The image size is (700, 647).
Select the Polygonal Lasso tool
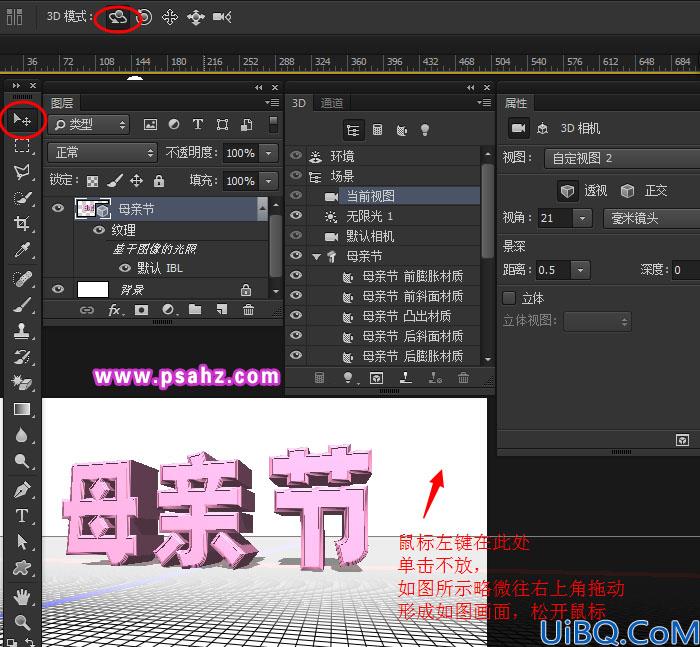pos(21,171)
